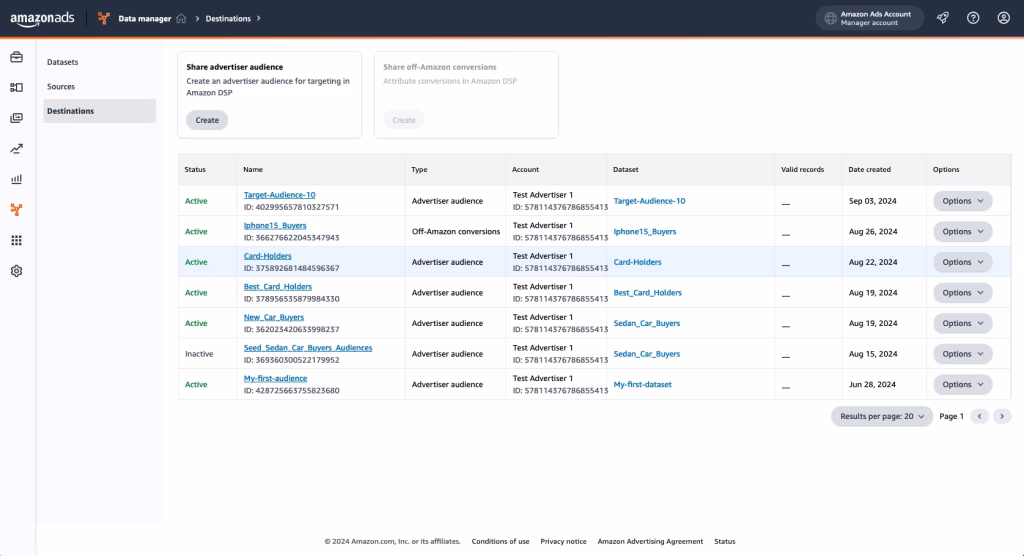Open the creatives gallery icon in sidebar
The width and height of the screenshot is (1024, 556).
(16, 118)
